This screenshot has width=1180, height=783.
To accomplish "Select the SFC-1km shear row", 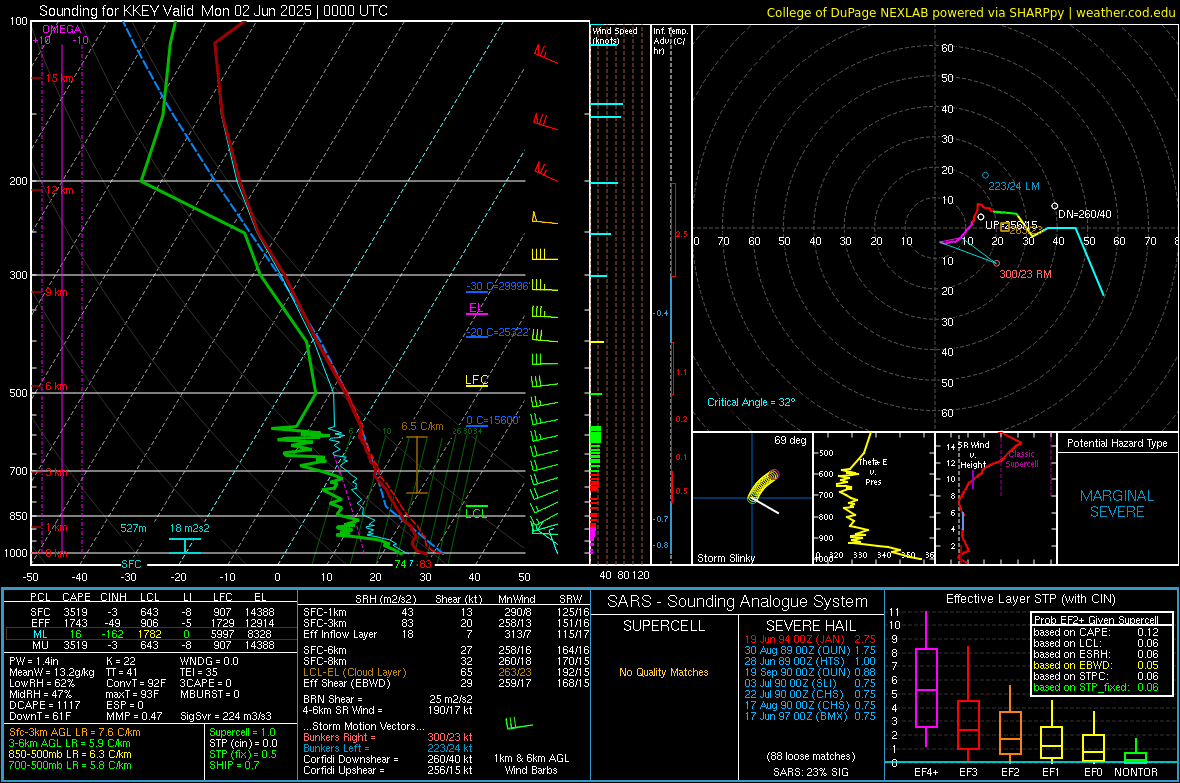I will tap(446, 613).
